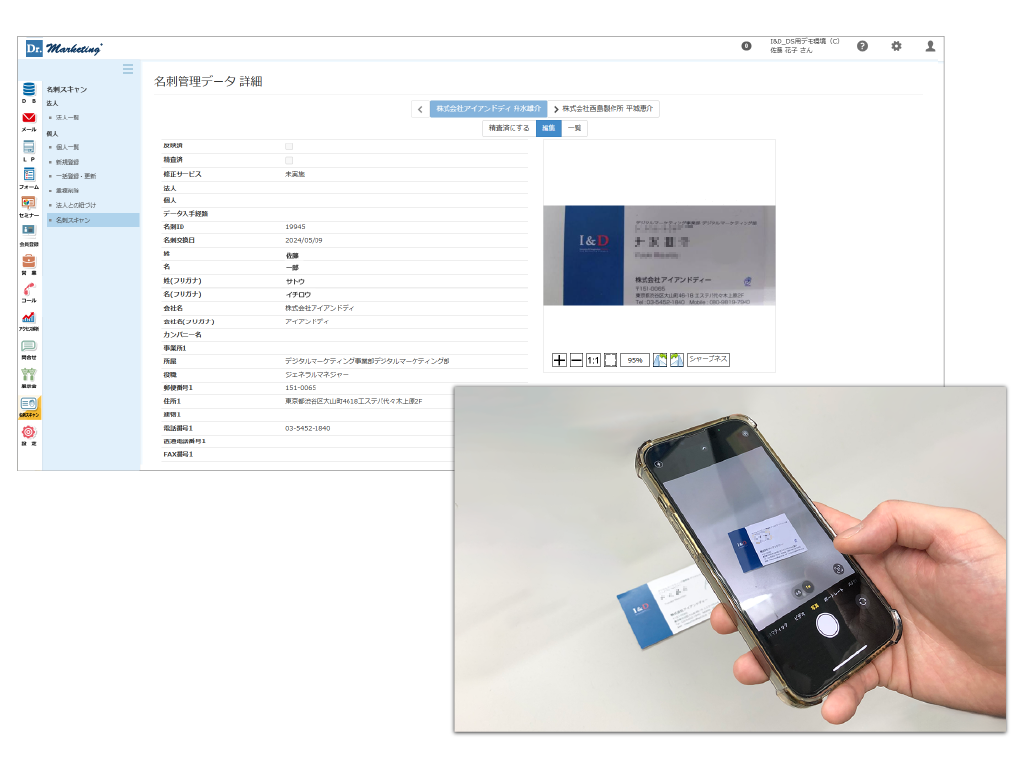Collapse the sidebar with hamburger icon
This screenshot has width=1024, height=768.
click(128, 69)
